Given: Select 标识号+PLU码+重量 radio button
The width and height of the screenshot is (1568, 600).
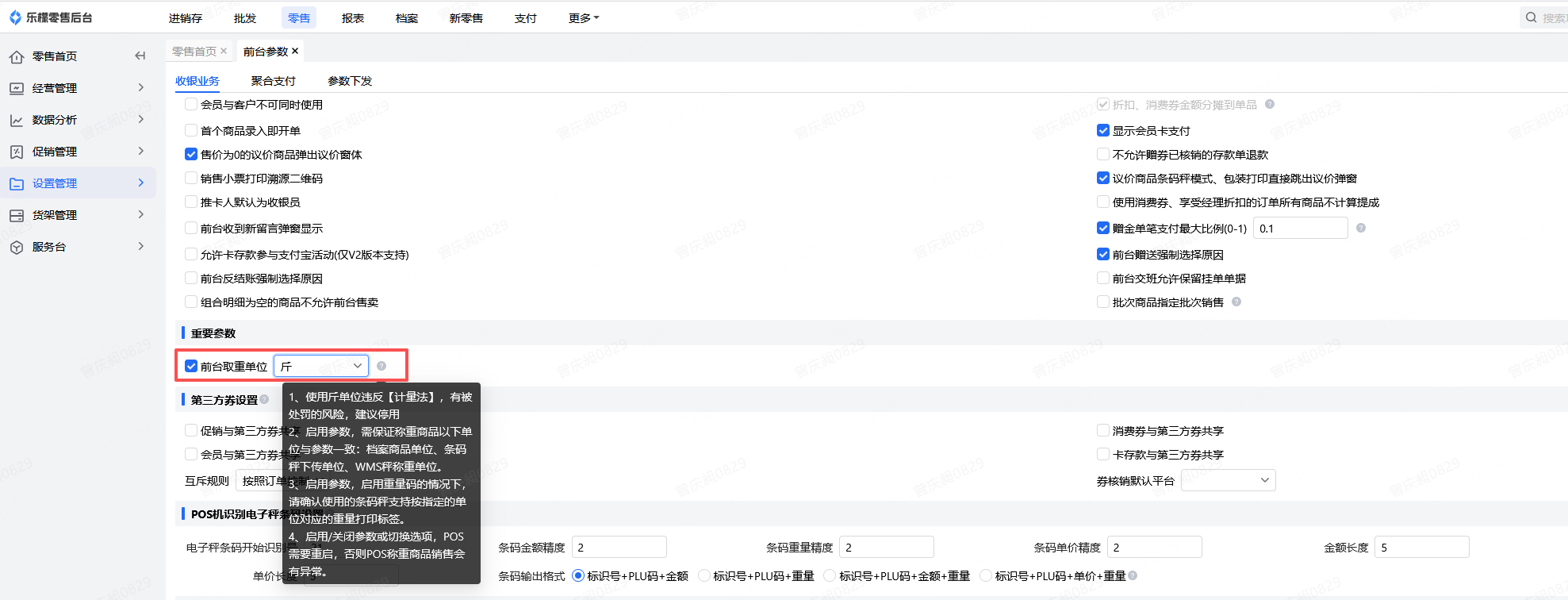Looking at the screenshot, I should coord(704,575).
